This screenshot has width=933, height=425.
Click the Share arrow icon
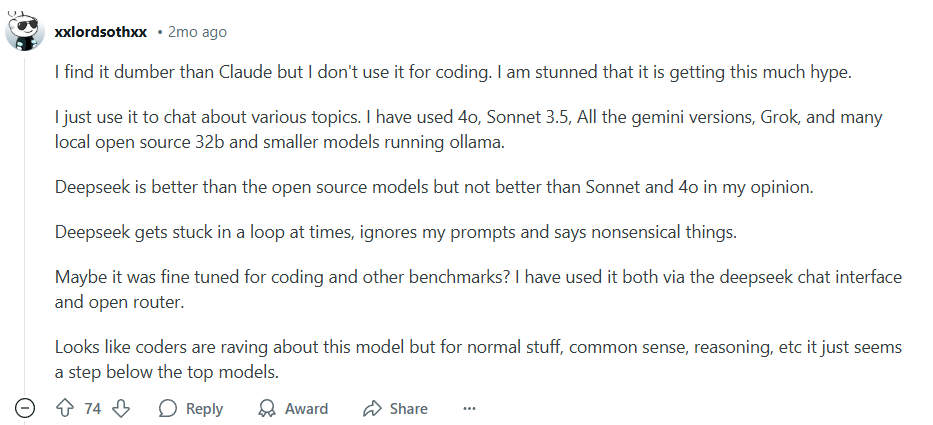point(373,408)
